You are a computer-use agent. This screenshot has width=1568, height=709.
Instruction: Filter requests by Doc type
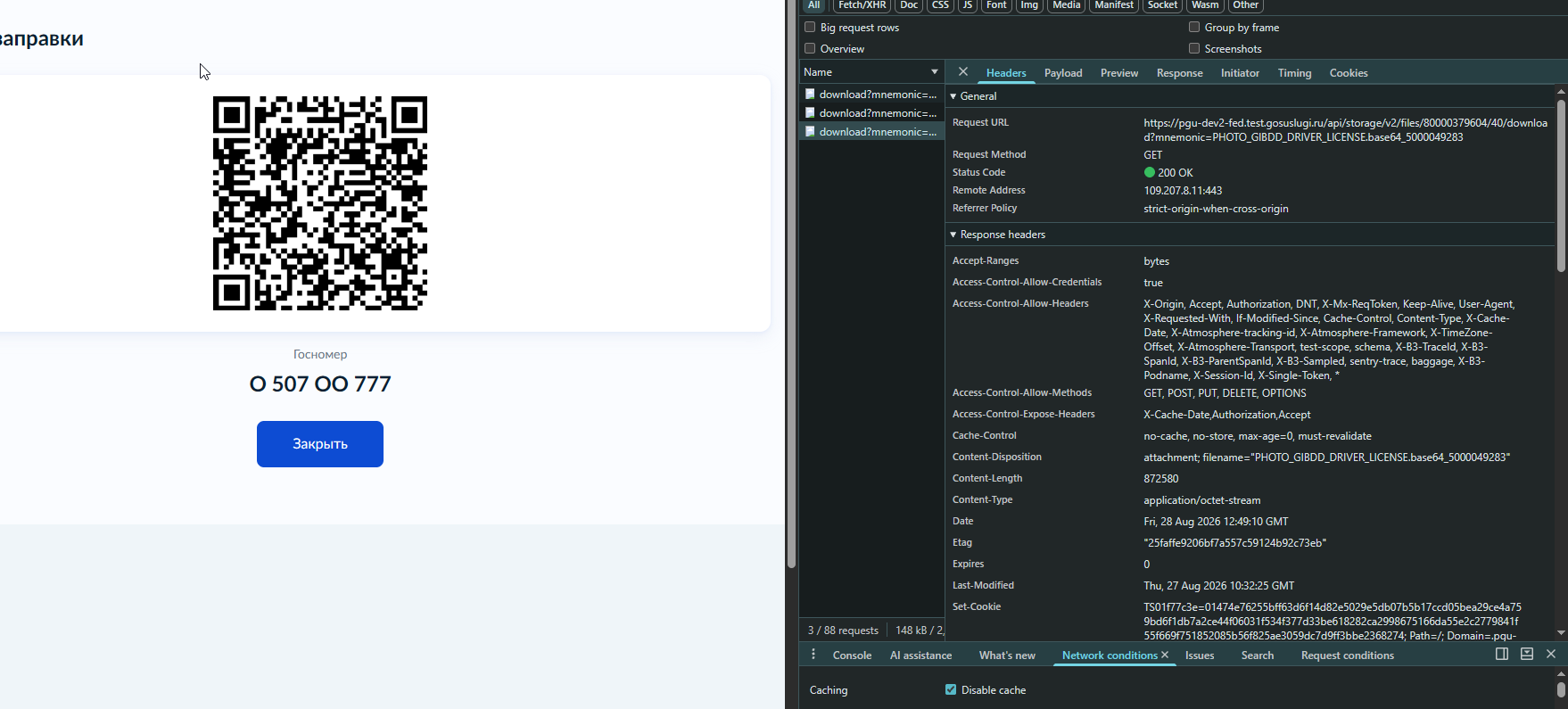[909, 5]
